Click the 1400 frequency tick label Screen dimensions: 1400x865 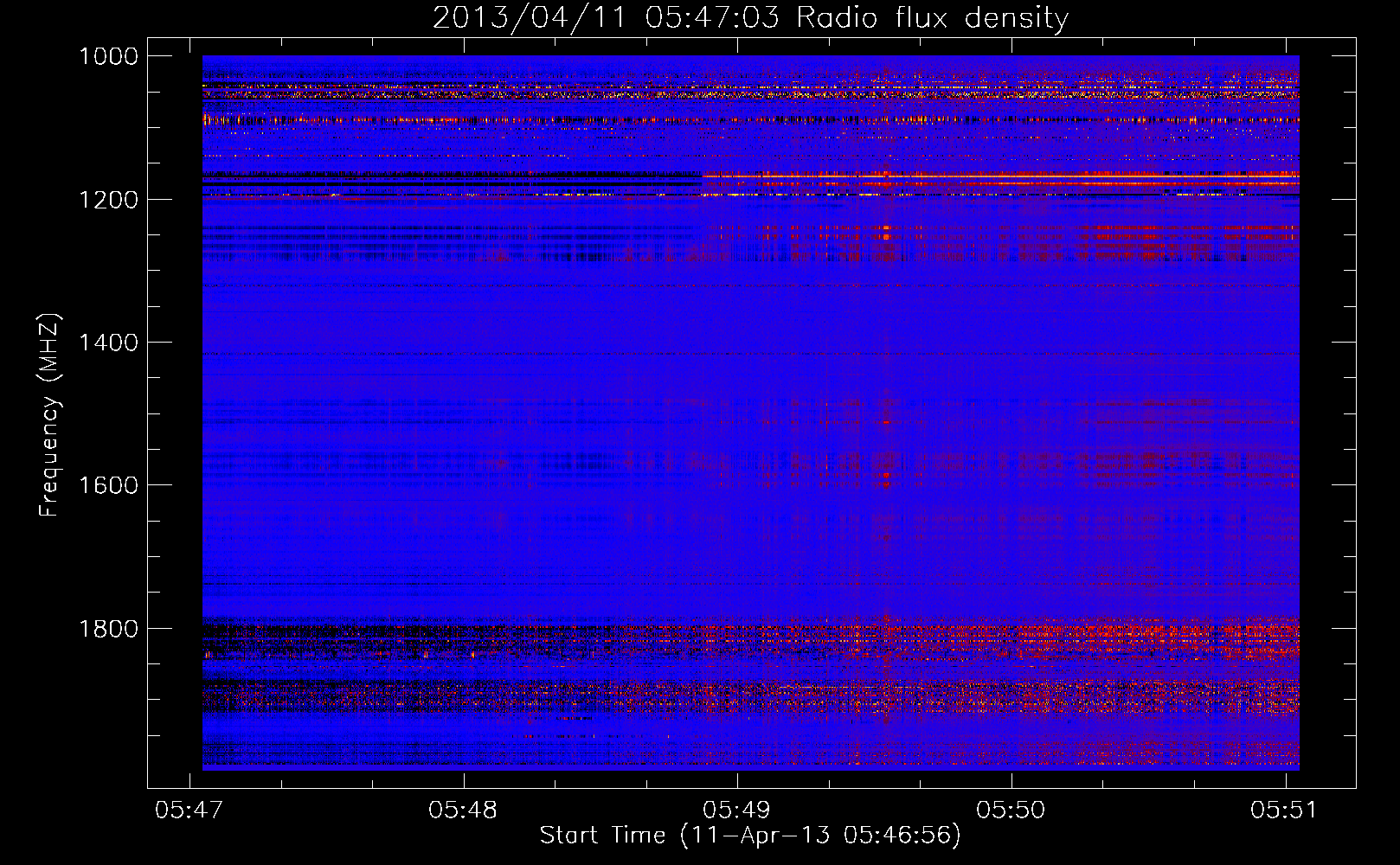[x=108, y=343]
